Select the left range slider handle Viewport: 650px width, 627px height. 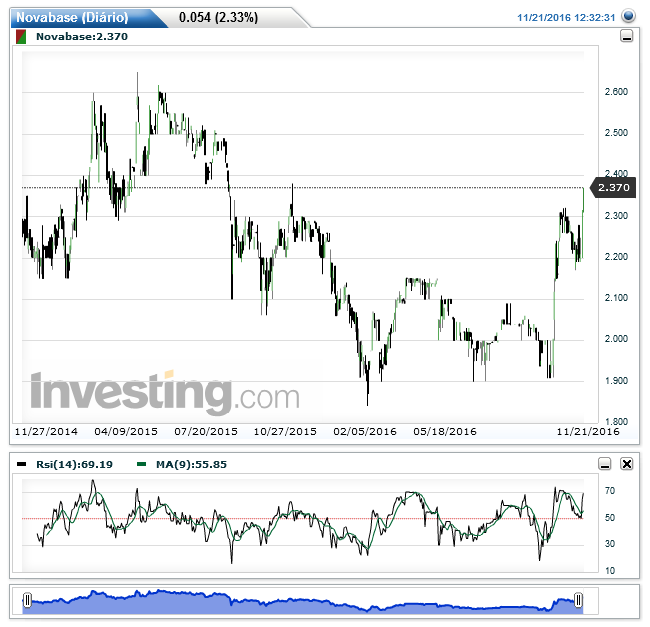click(x=27, y=600)
